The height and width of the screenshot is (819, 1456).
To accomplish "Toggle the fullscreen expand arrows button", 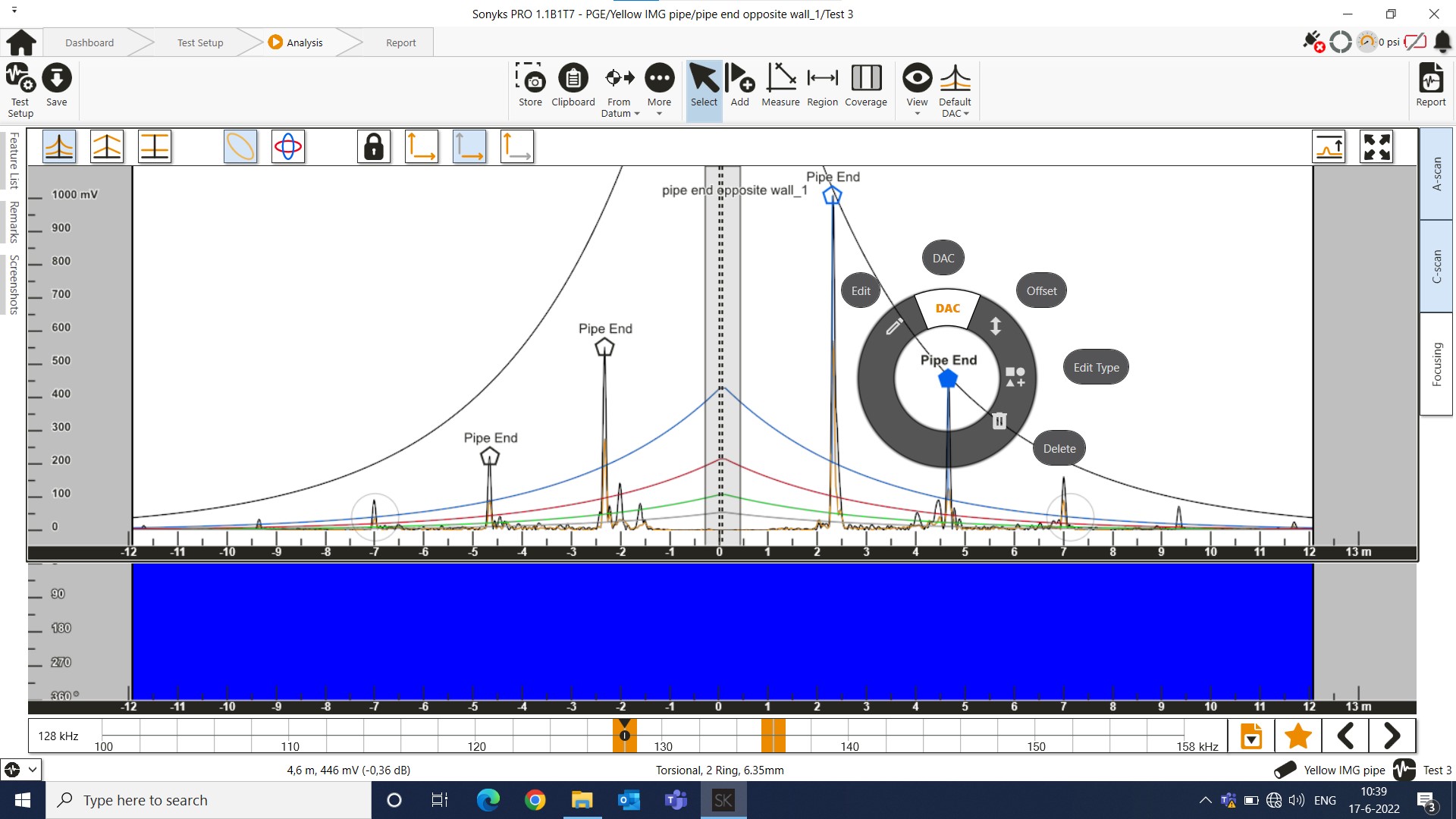I will click(1376, 146).
